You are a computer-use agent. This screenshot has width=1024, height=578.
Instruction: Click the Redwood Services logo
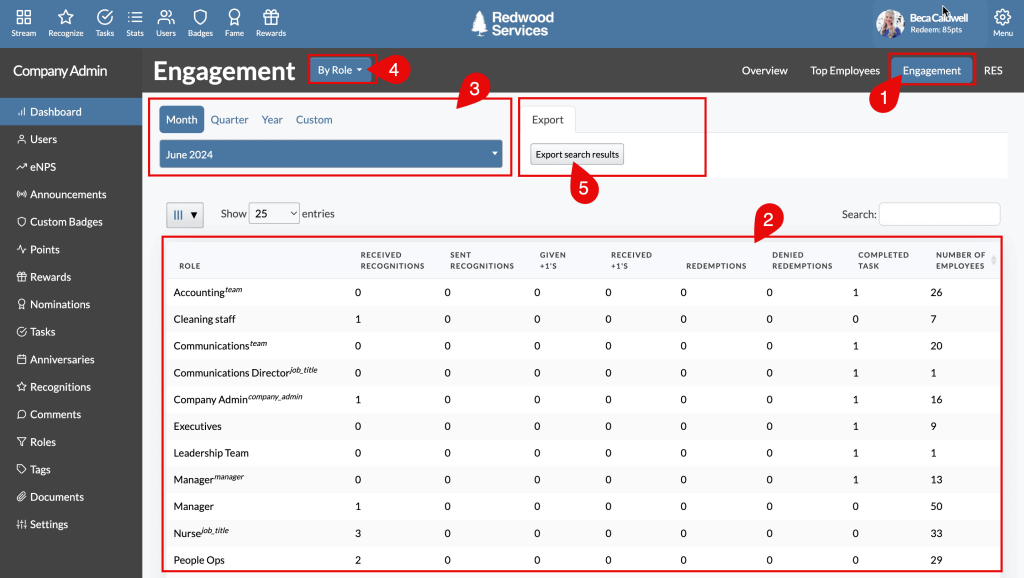pyautogui.click(x=513, y=24)
